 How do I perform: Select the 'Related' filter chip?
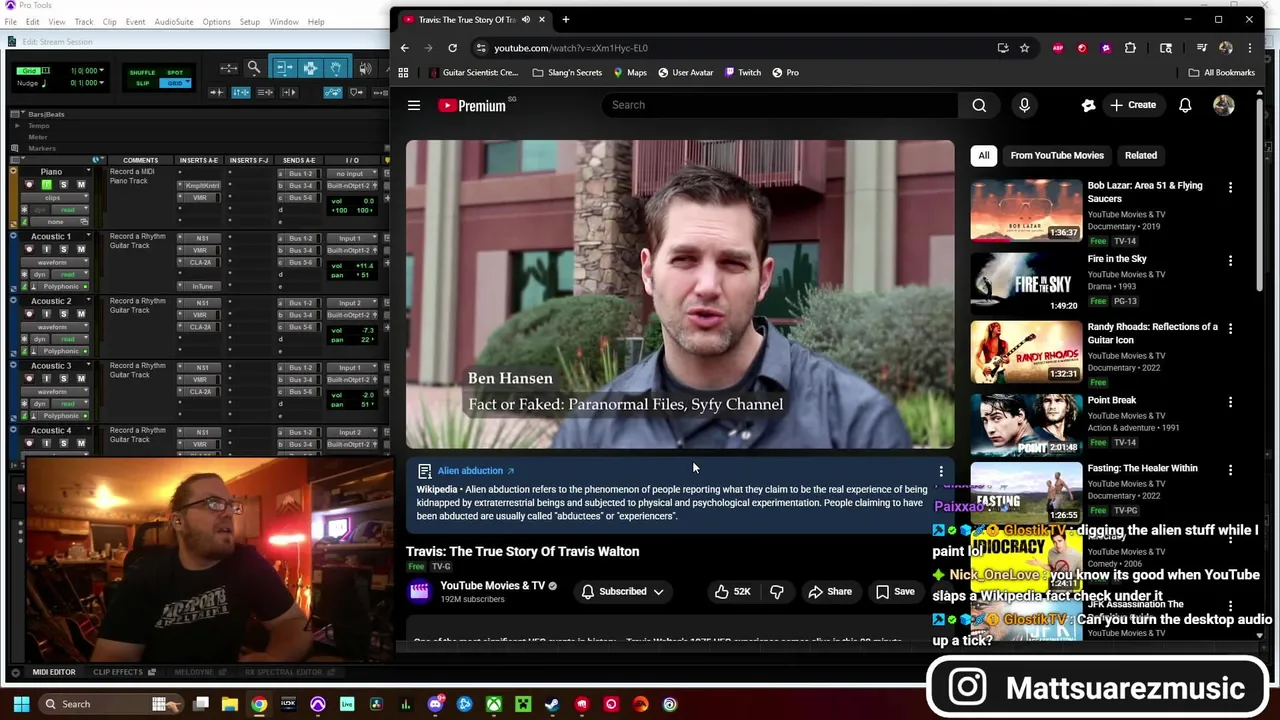pyautogui.click(x=1141, y=155)
